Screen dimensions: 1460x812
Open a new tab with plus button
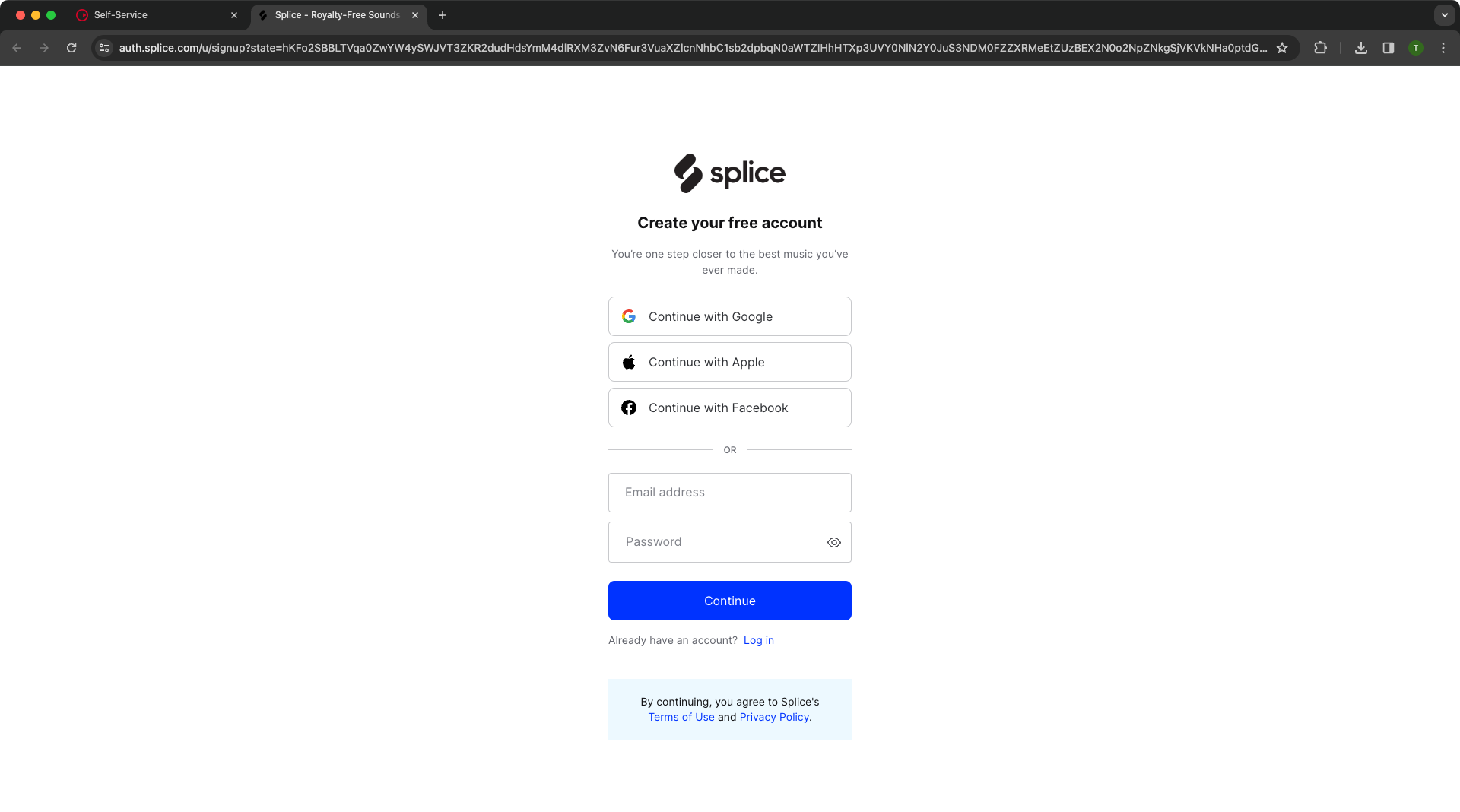(443, 15)
